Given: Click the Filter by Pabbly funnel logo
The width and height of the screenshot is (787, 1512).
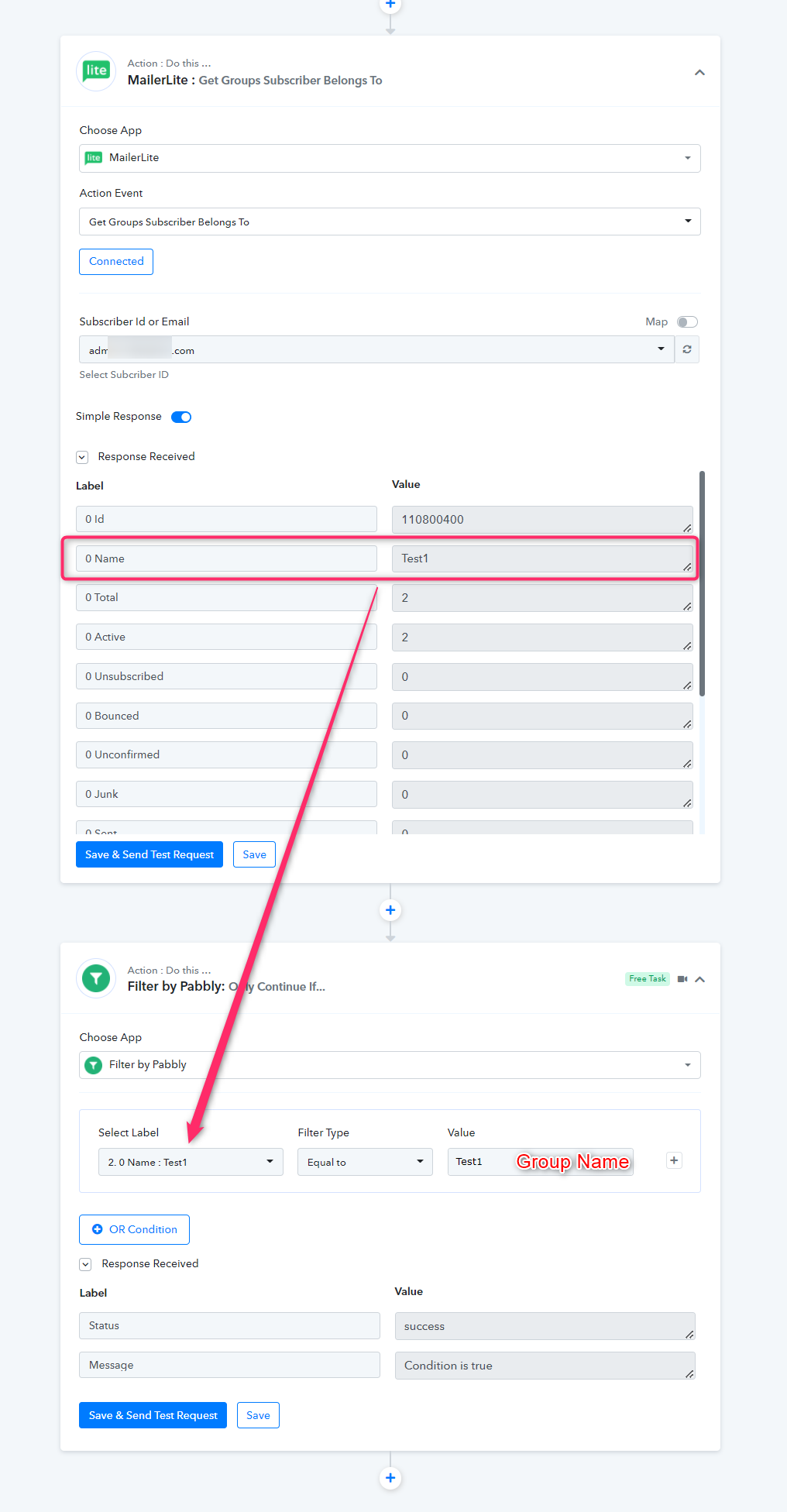Looking at the screenshot, I should click(96, 978).
